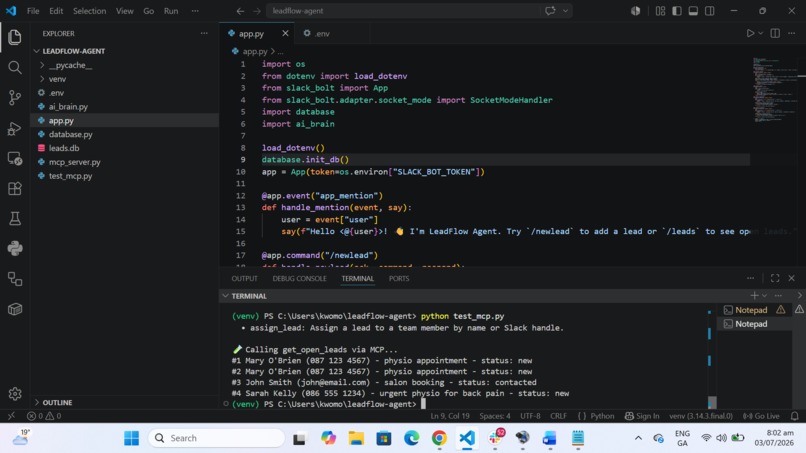This screenshot has height=453, width=806.
Task: Open the Explorer view in activity bar
Action: [15, 37]
